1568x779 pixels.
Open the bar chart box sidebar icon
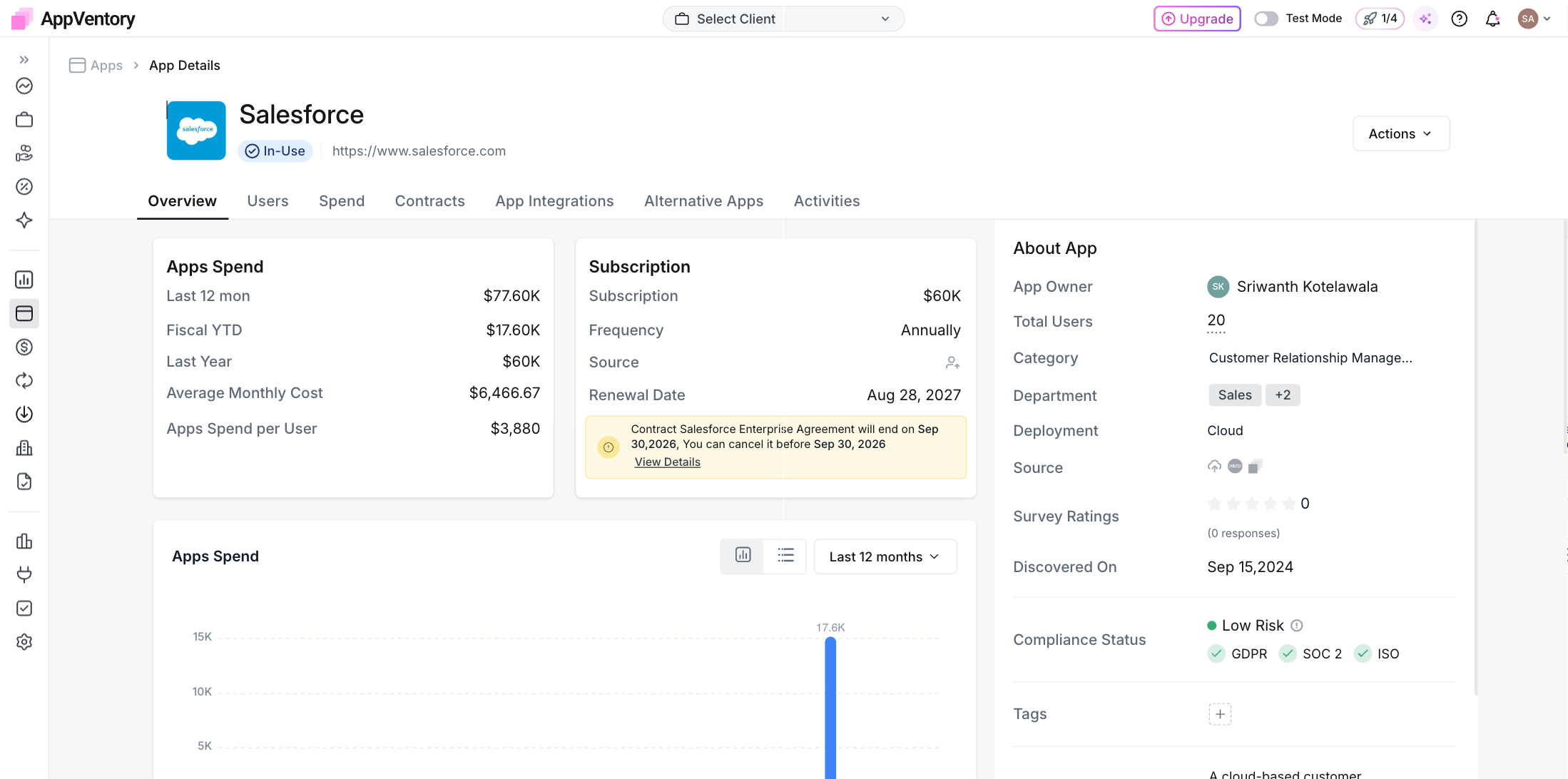pos(24,280)
